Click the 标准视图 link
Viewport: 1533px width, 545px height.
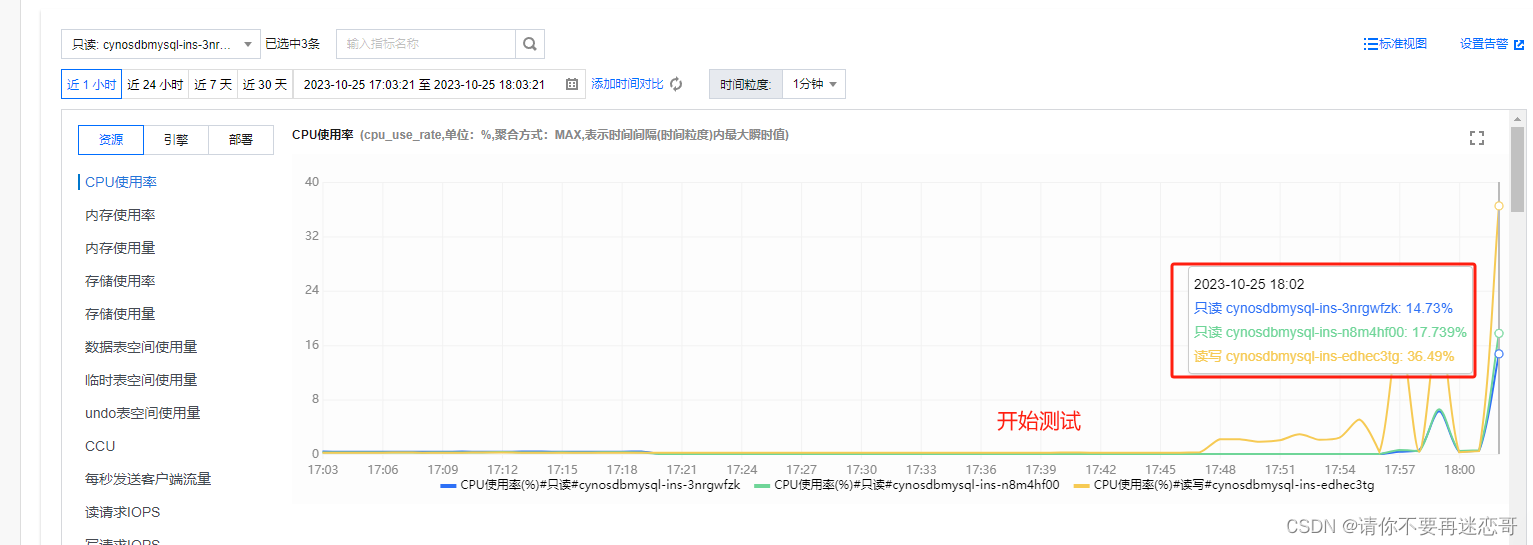click(x=1403, y=44)
